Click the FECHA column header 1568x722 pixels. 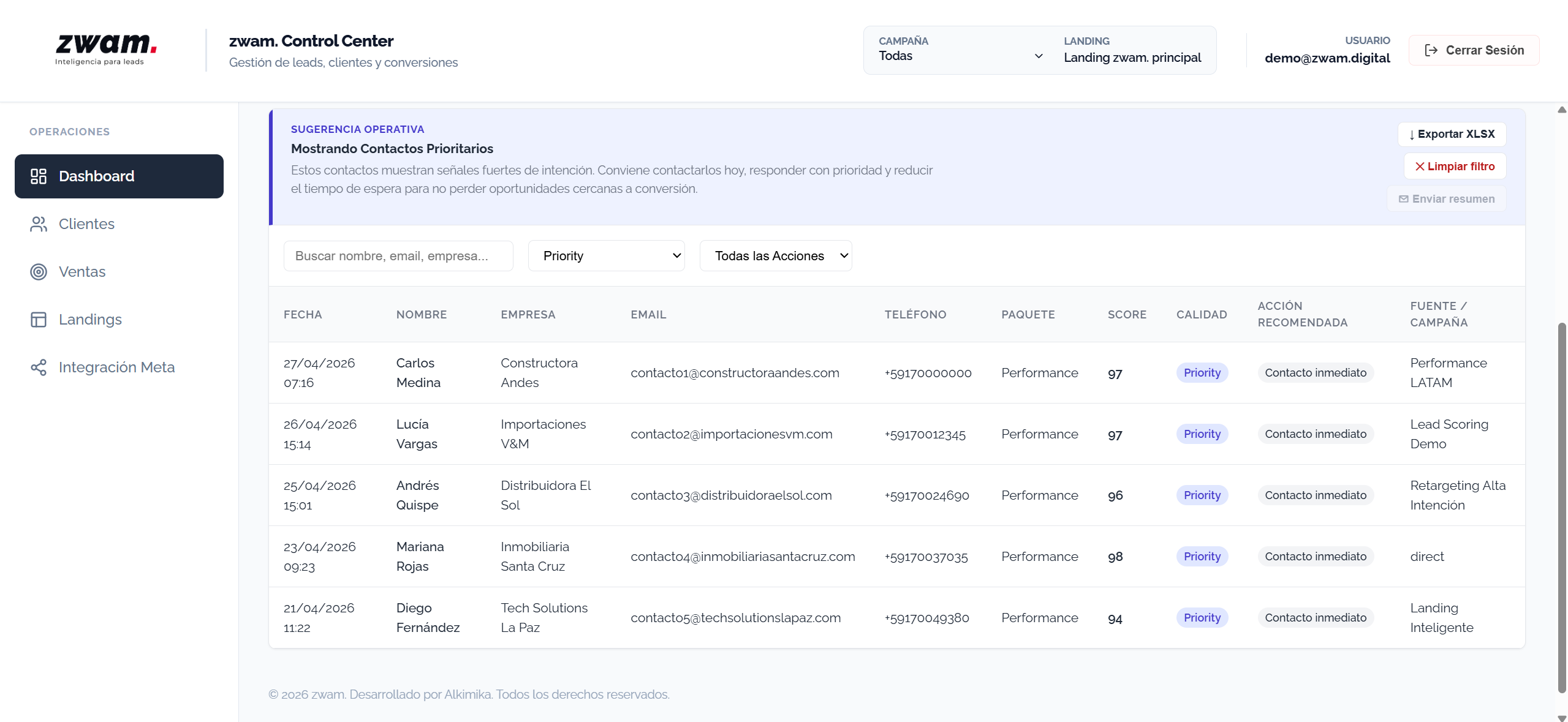[303, 315]
